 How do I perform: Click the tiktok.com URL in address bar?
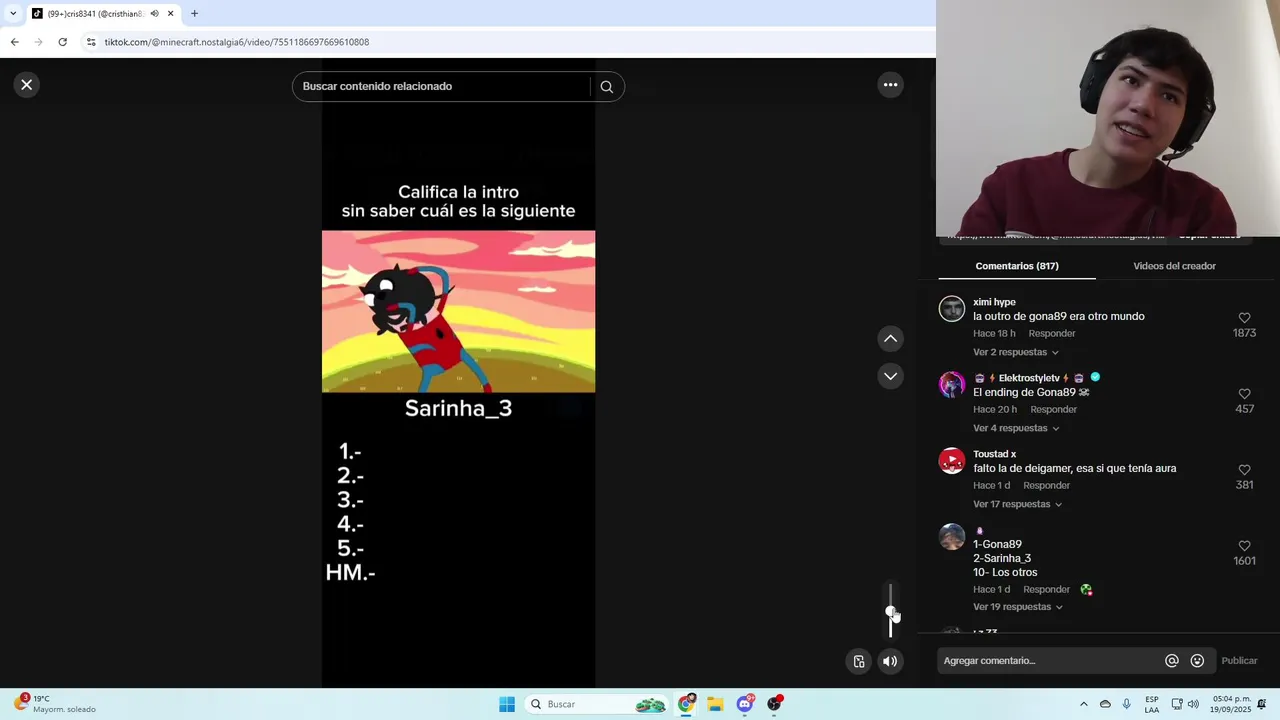point(237,42)
